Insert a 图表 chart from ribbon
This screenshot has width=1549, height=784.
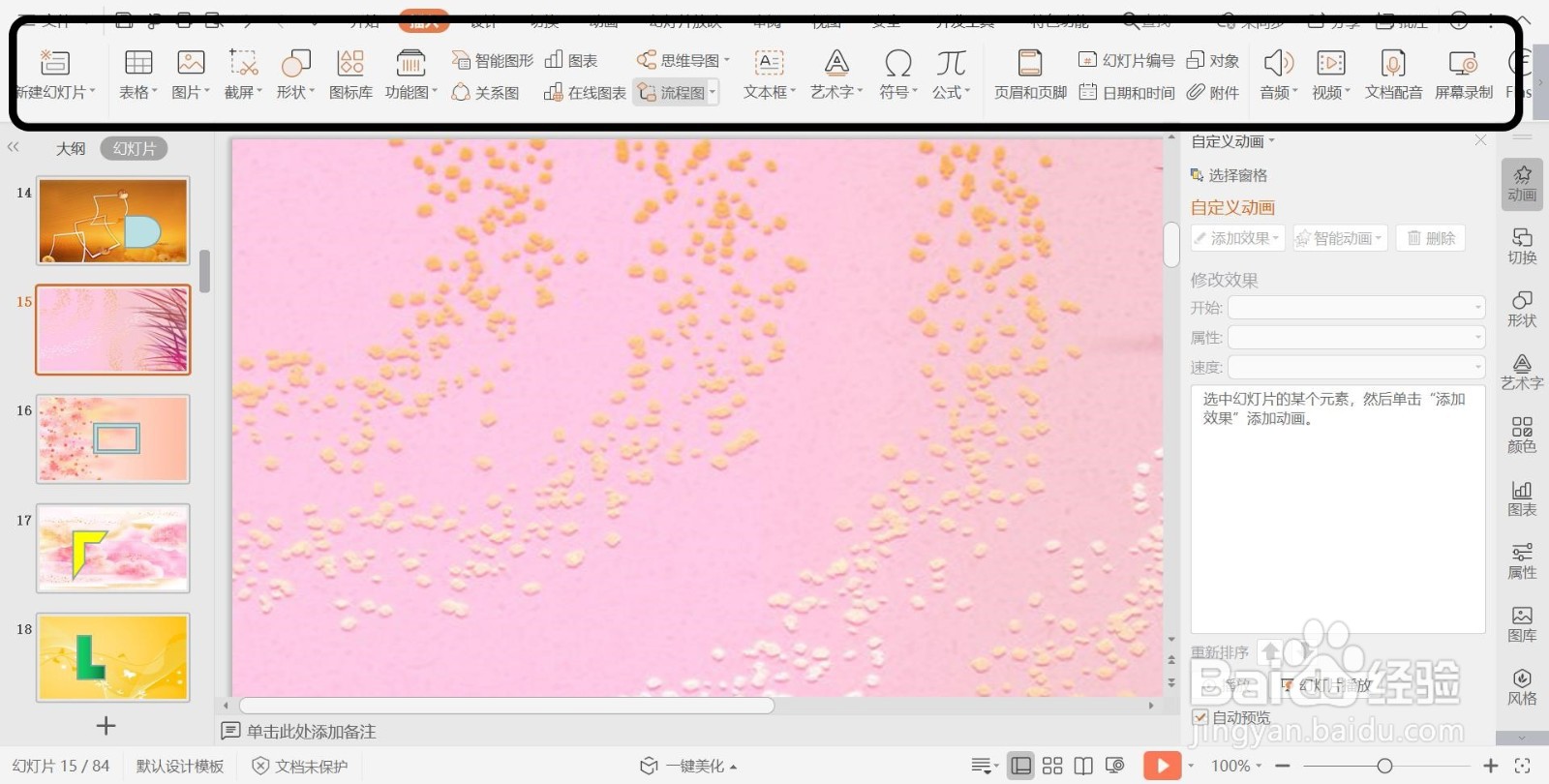pyautogui.click(x=571, y=60)
